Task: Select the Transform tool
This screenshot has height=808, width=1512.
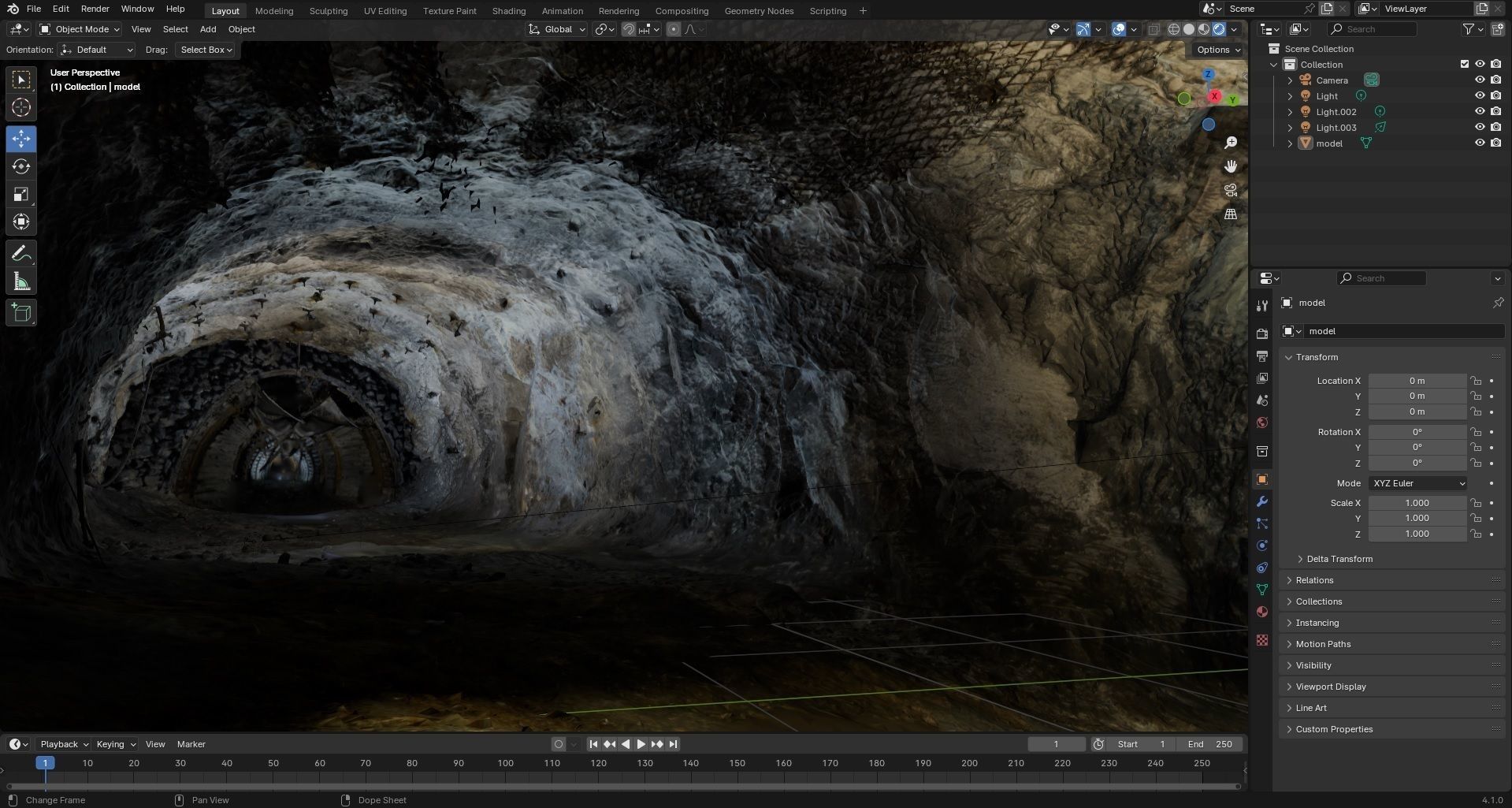Action: point(21,222)
